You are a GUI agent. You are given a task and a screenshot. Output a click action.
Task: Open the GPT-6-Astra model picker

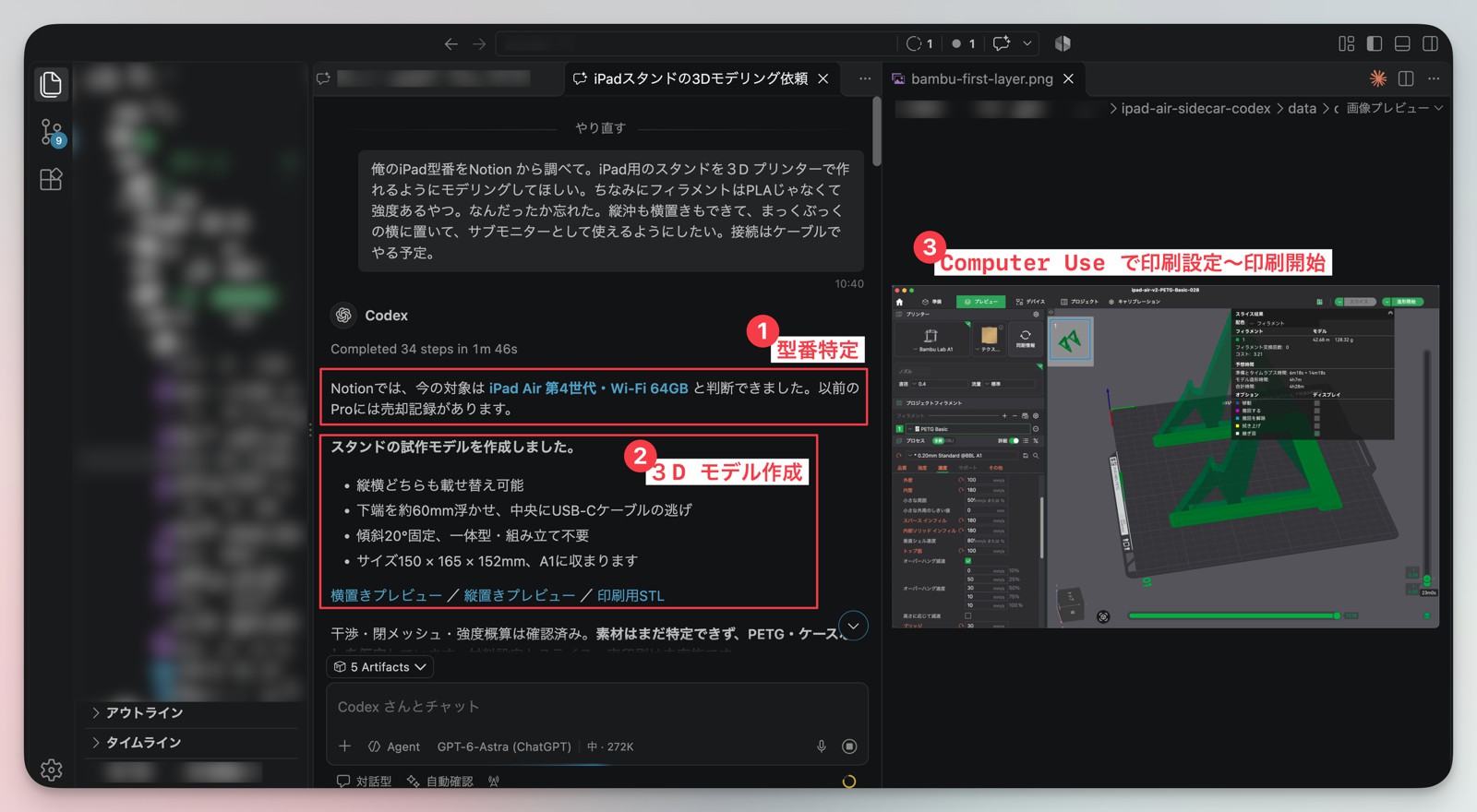504,746
